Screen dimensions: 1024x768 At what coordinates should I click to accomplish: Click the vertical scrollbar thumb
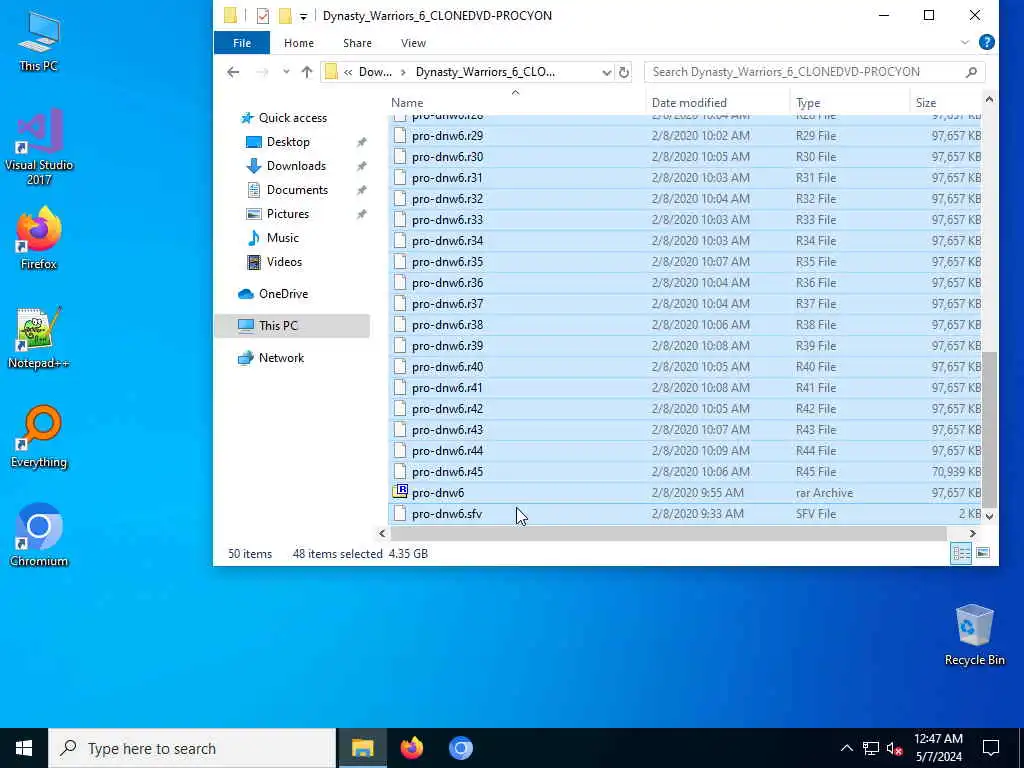989,429
